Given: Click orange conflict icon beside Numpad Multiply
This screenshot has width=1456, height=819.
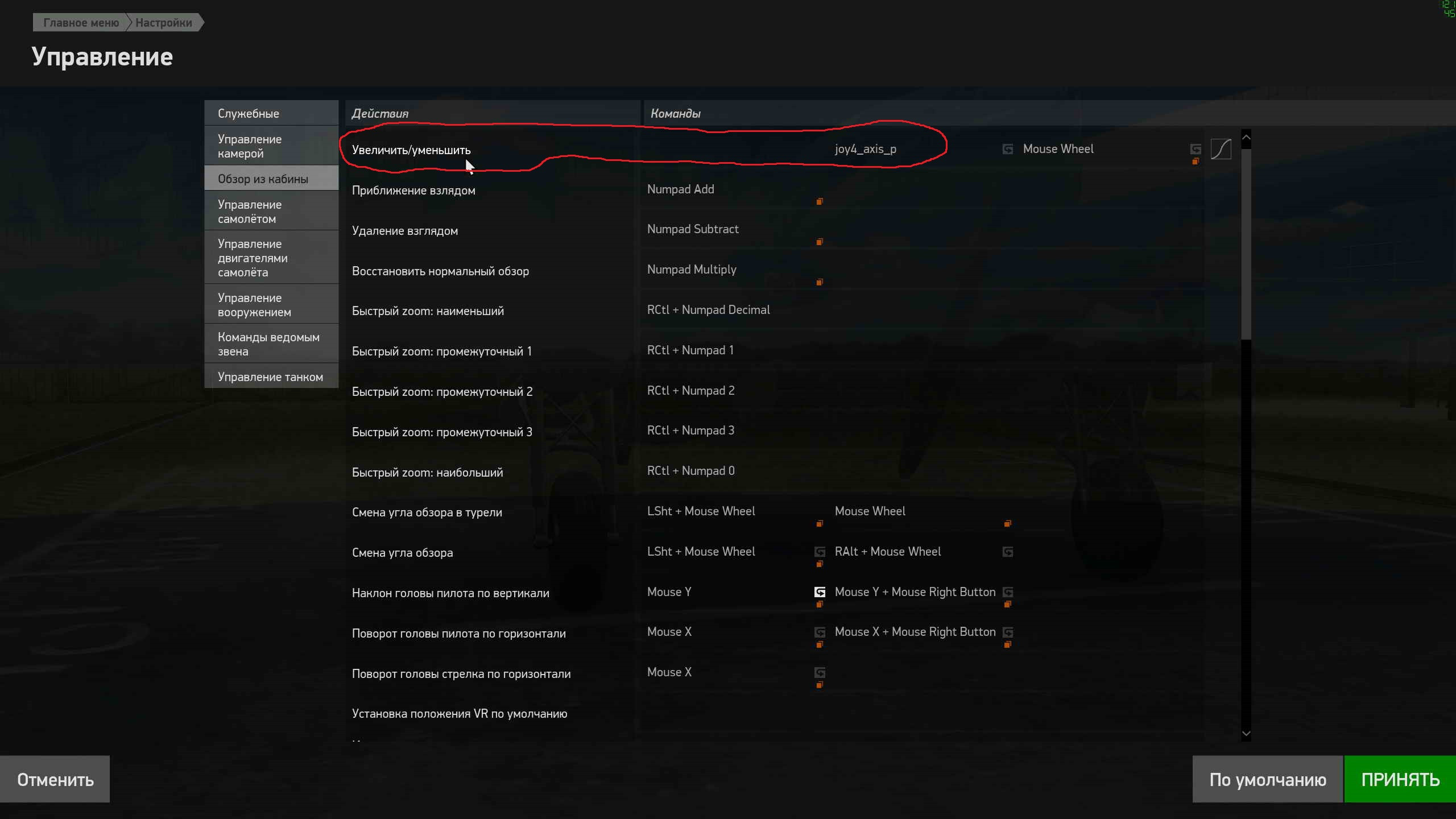Looking at the screenshot, I should point(820,282).
